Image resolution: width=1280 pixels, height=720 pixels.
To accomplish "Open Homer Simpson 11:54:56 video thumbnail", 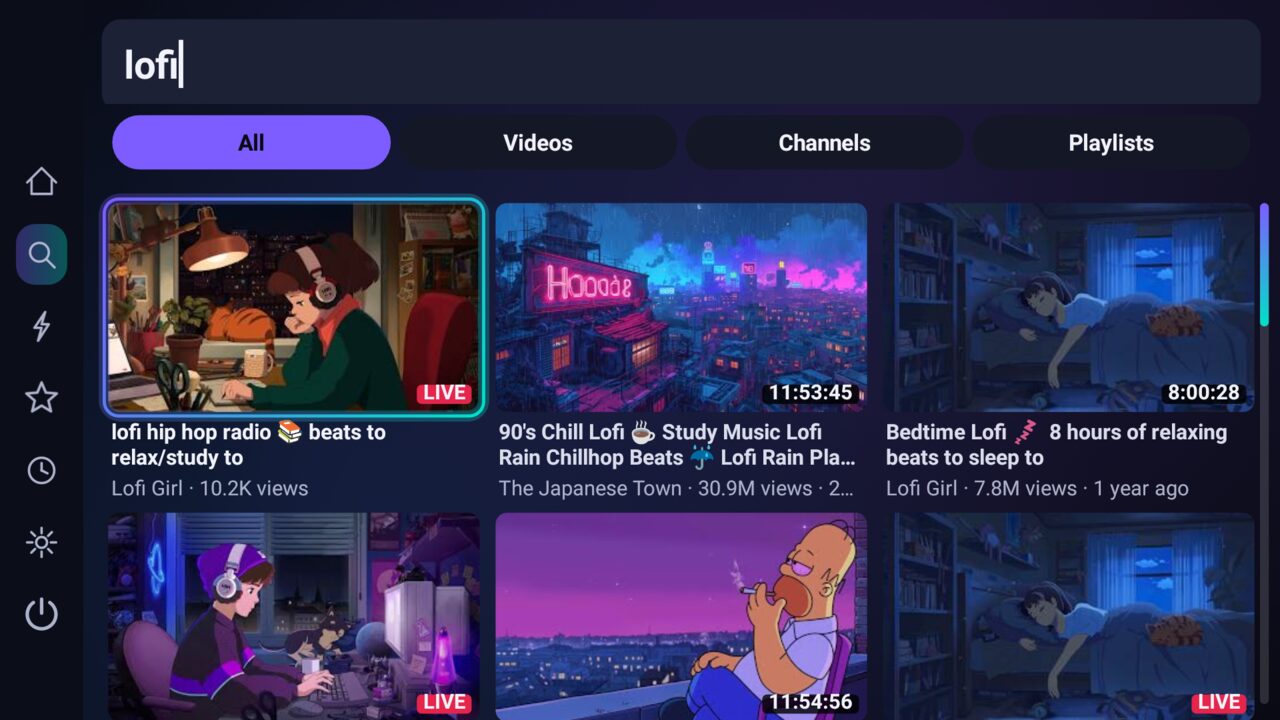I will click(681, 616).
